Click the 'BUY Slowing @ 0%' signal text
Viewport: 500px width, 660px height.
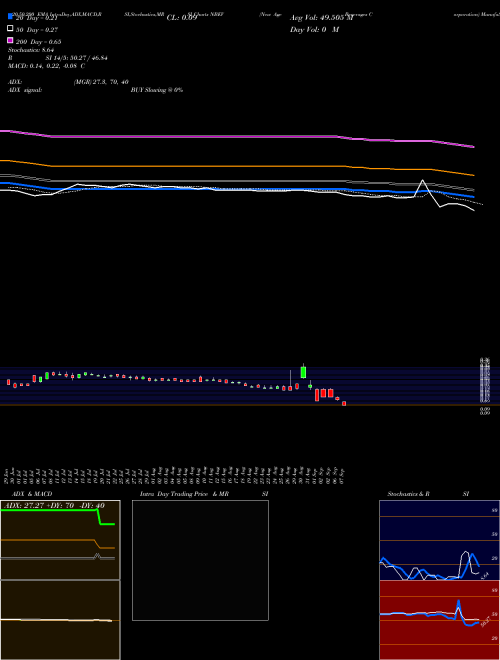point(157,90)
